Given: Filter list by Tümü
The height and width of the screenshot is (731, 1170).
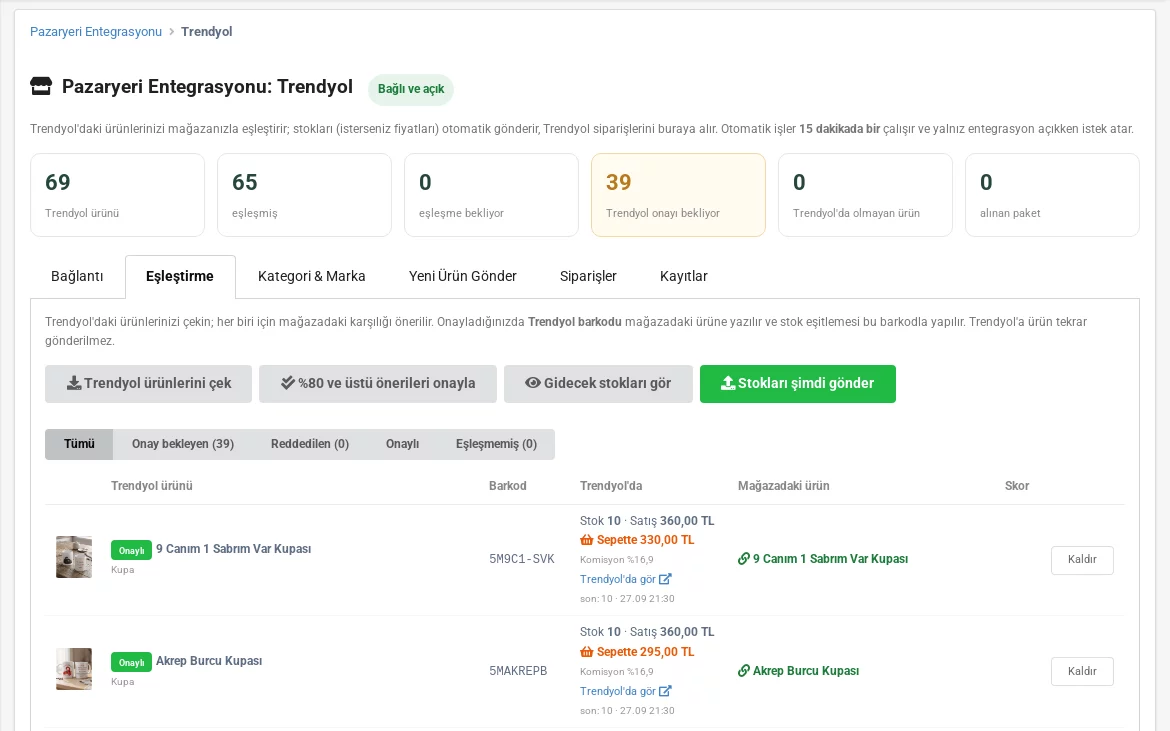Looking at the screenshot, I should coord(79,444).
